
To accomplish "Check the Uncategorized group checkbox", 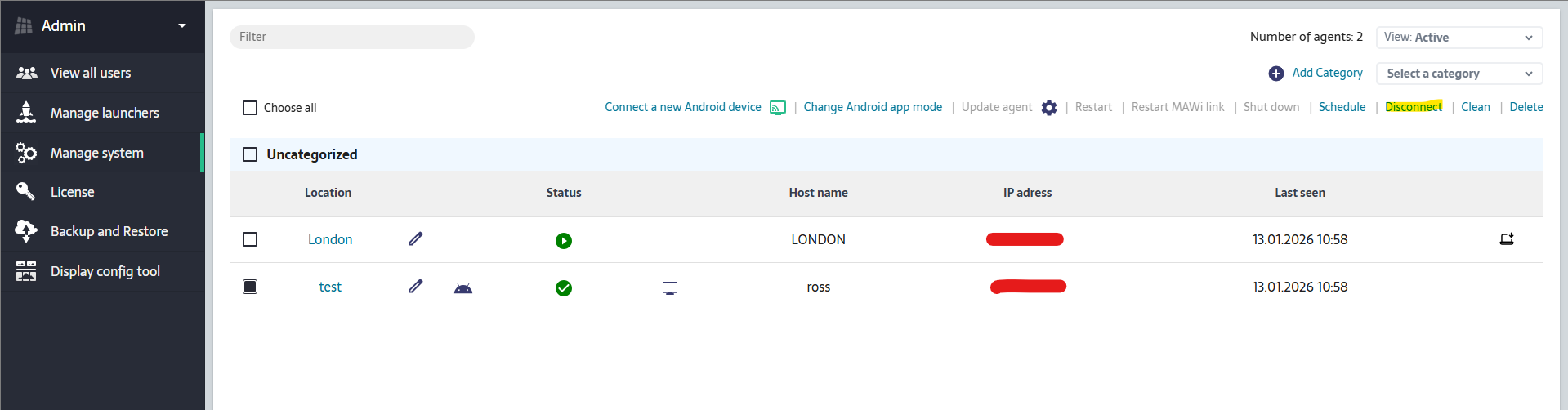I will [x=250, y=154].
